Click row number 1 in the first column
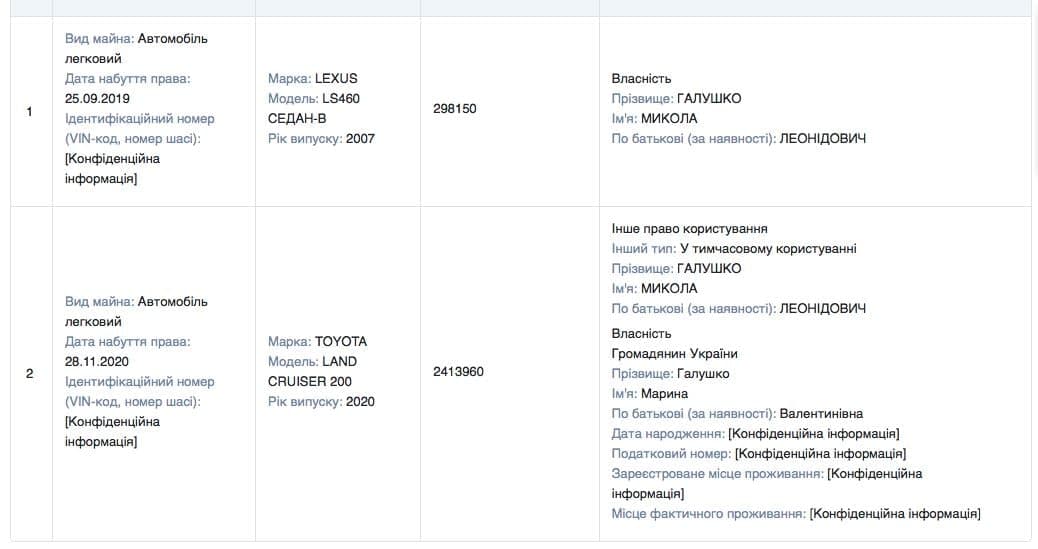The image size is (1038, 549). click(x=29, y=111)
